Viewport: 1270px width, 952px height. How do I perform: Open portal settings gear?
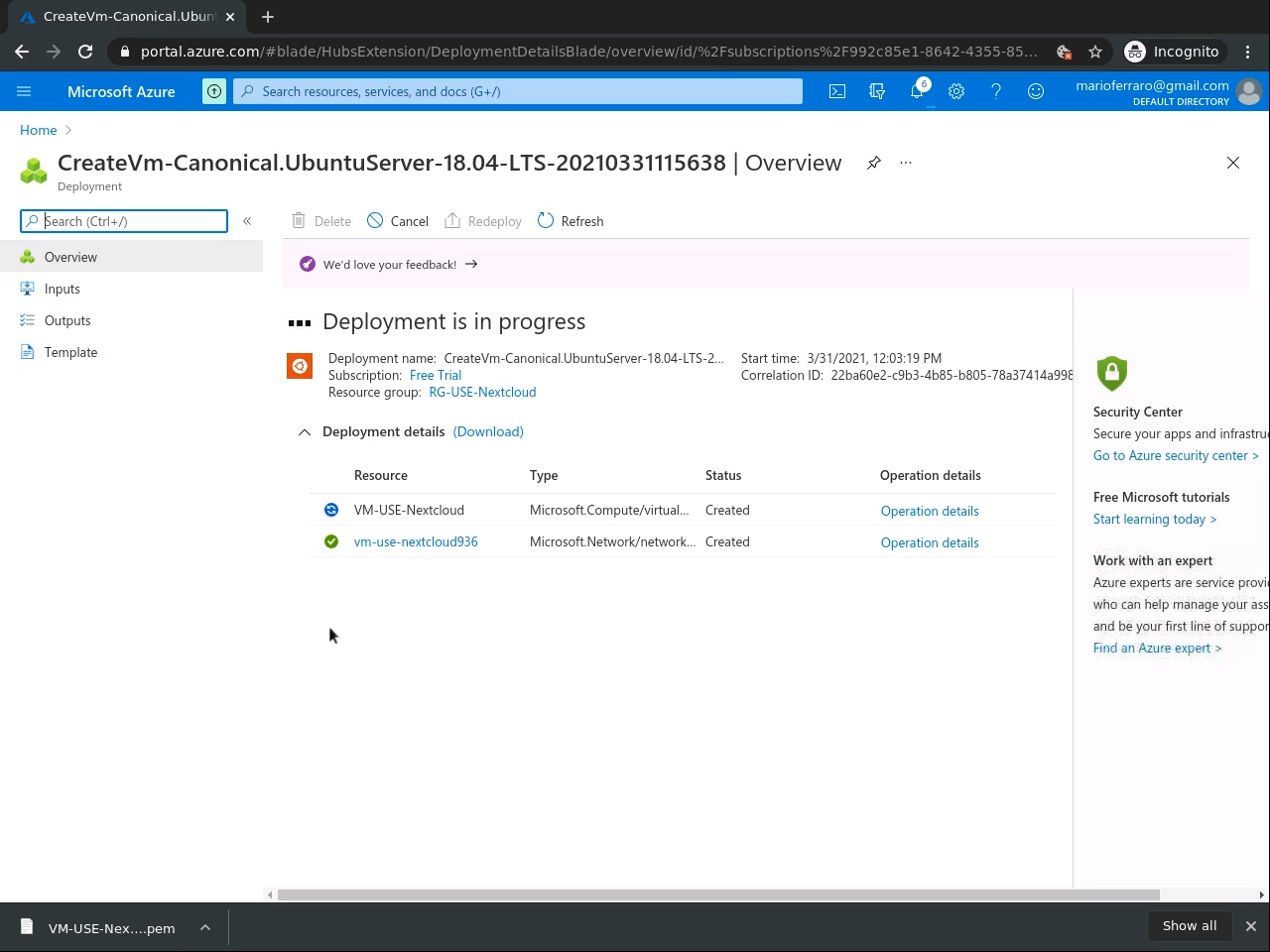956,91
